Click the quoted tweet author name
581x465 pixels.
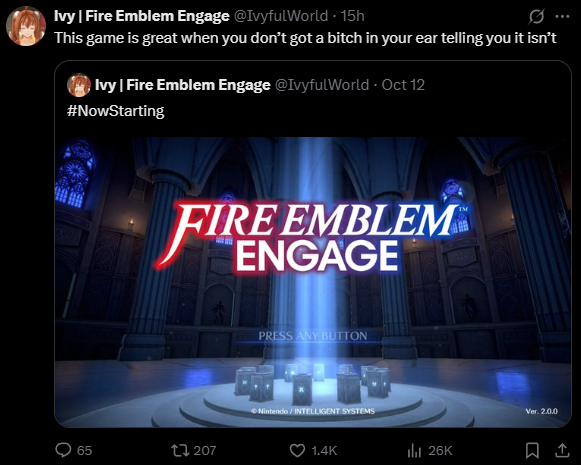[x=183, y=85]
